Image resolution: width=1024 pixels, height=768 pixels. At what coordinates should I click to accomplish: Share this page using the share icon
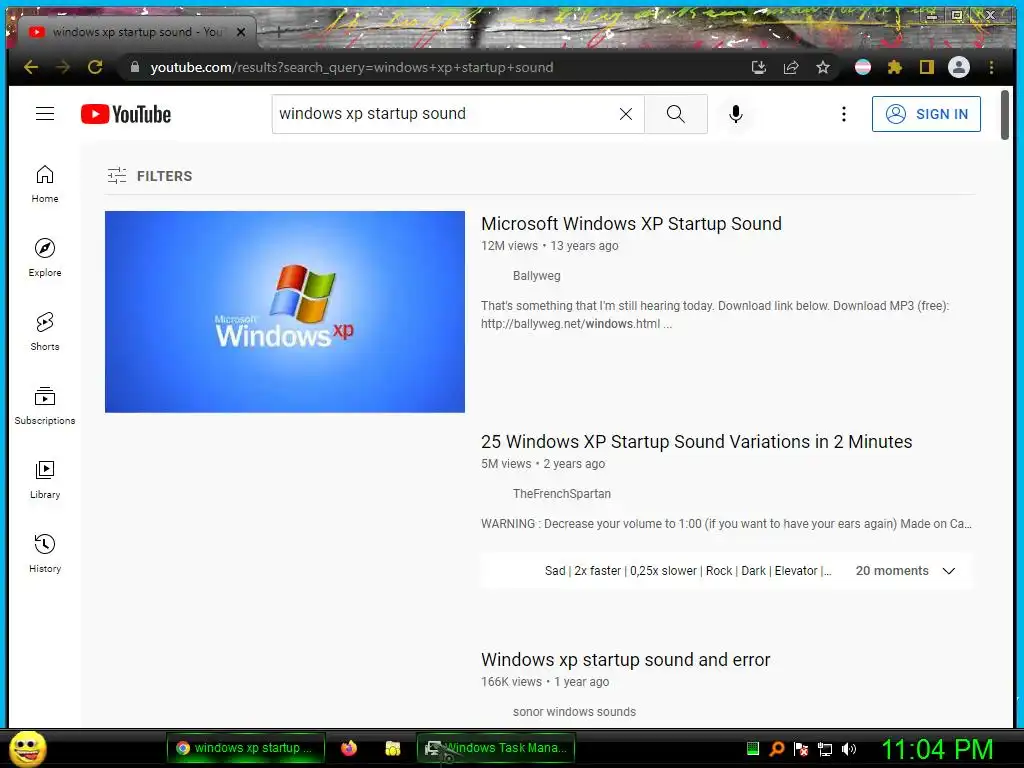pyautogui.click(x=791, y=67)
